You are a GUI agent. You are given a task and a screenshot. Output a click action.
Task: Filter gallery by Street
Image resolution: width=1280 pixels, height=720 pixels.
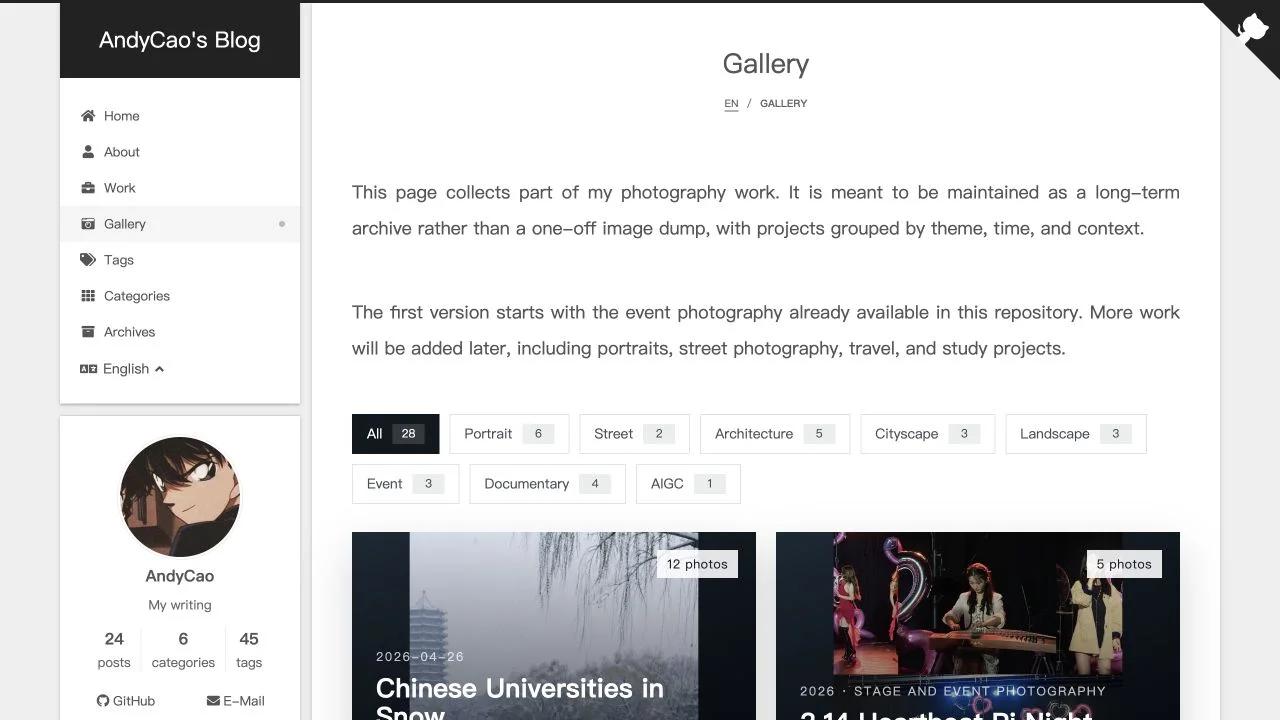634,434
